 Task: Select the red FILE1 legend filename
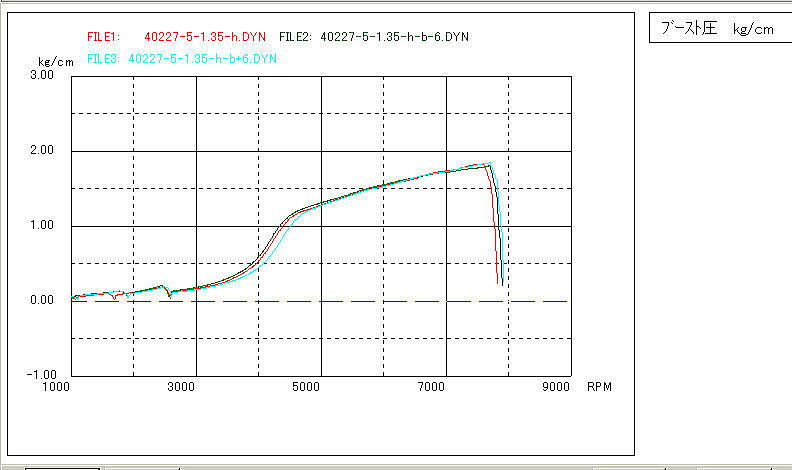(x=205, y=37)
